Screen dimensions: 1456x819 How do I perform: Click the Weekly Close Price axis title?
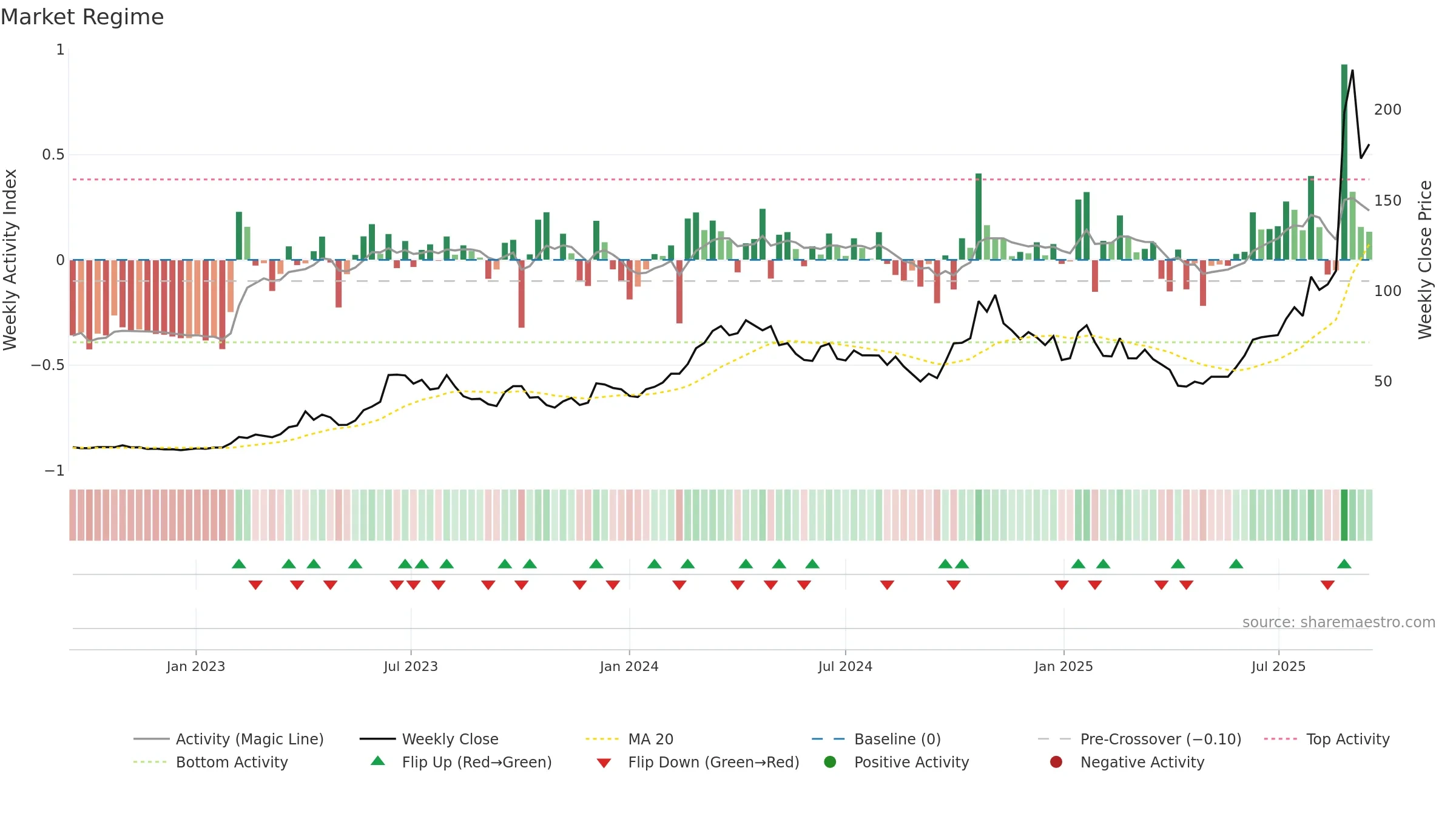click(1425, 260)
